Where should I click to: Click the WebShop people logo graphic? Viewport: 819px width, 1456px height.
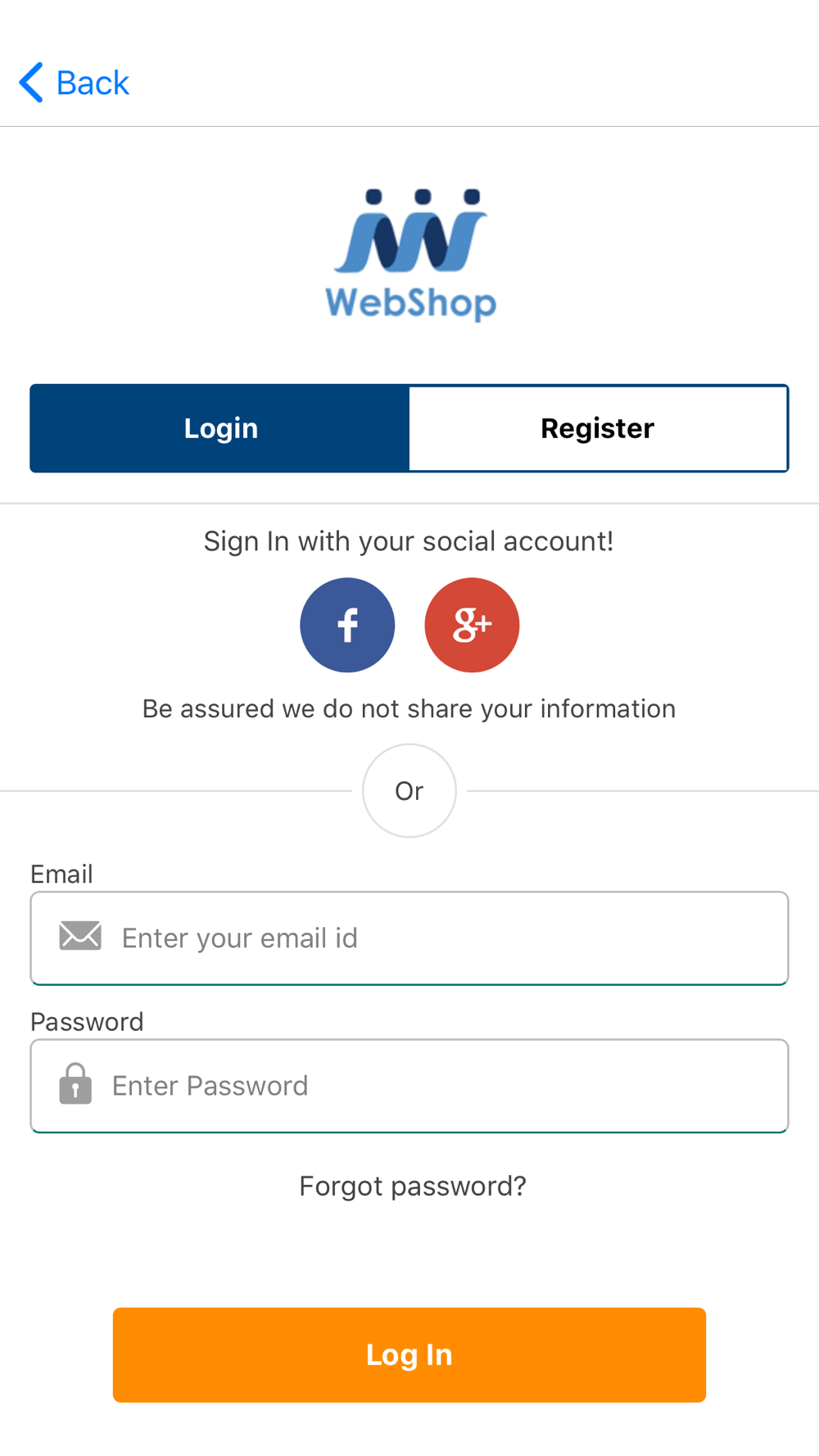(411, 231)
